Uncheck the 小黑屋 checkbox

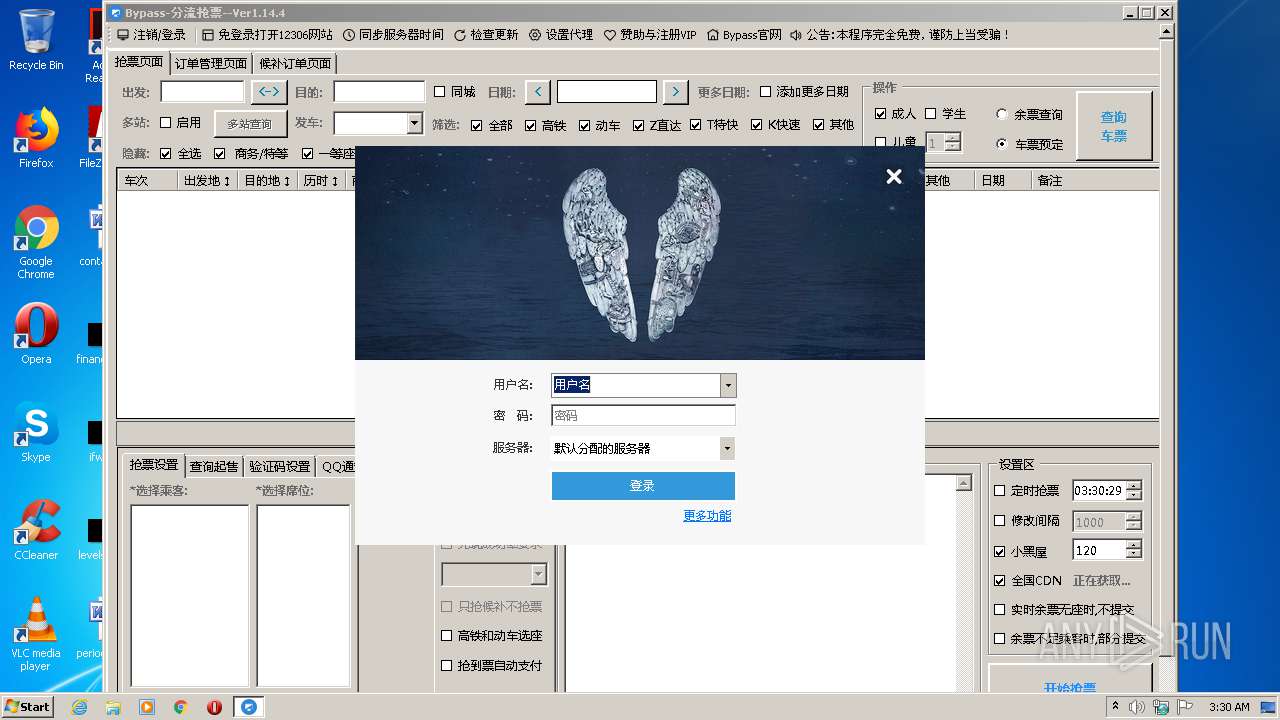(1000, 551)
